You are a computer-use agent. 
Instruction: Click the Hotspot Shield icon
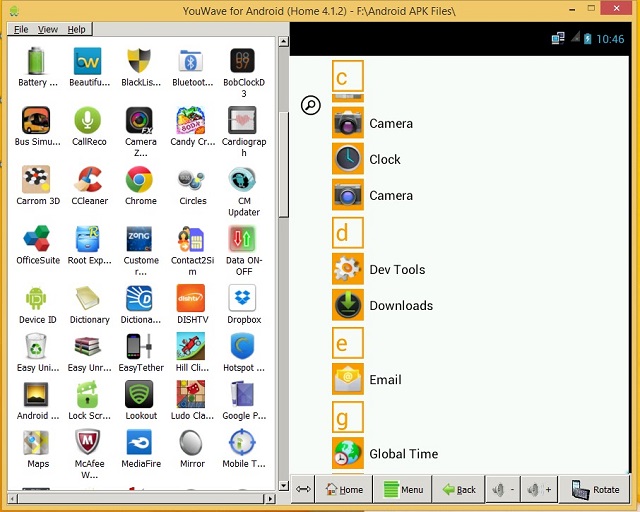(x=242, y=346)
